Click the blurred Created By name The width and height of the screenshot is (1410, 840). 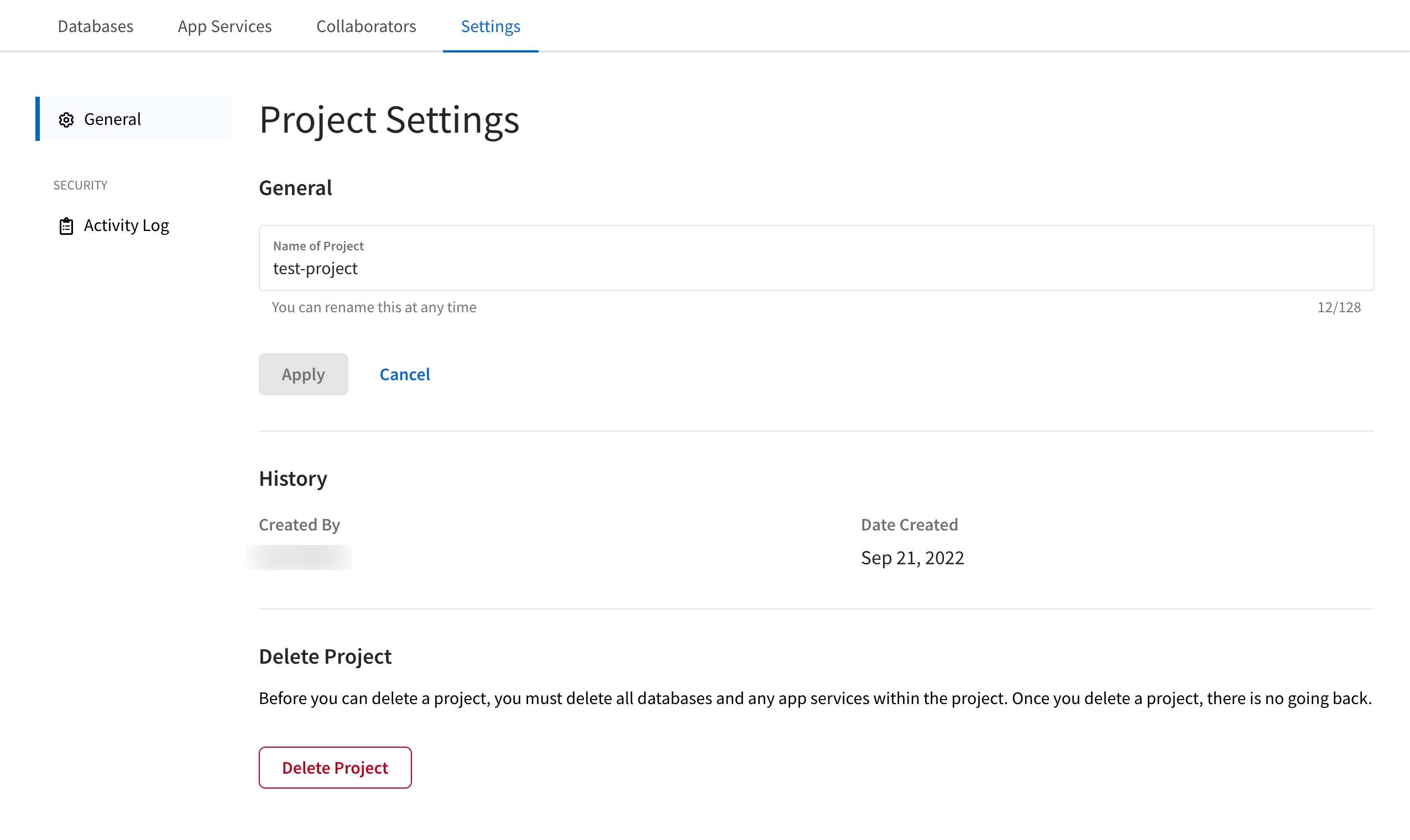(299, 557)
